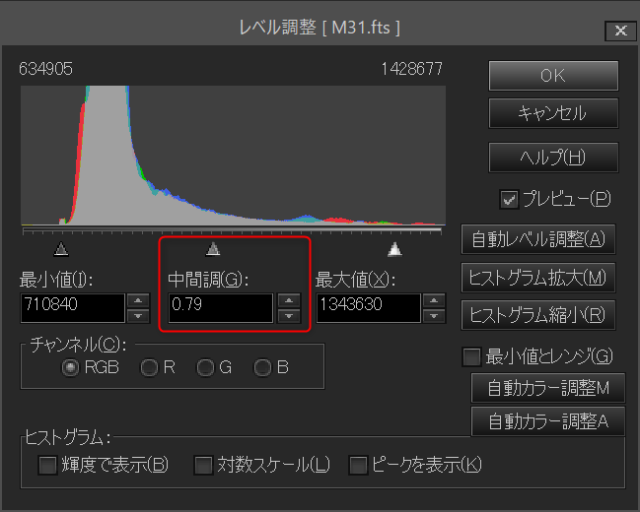Toggle the プレビュー(P) checkbox
Viewport: 640px width, 512px height.
point(510,199)
